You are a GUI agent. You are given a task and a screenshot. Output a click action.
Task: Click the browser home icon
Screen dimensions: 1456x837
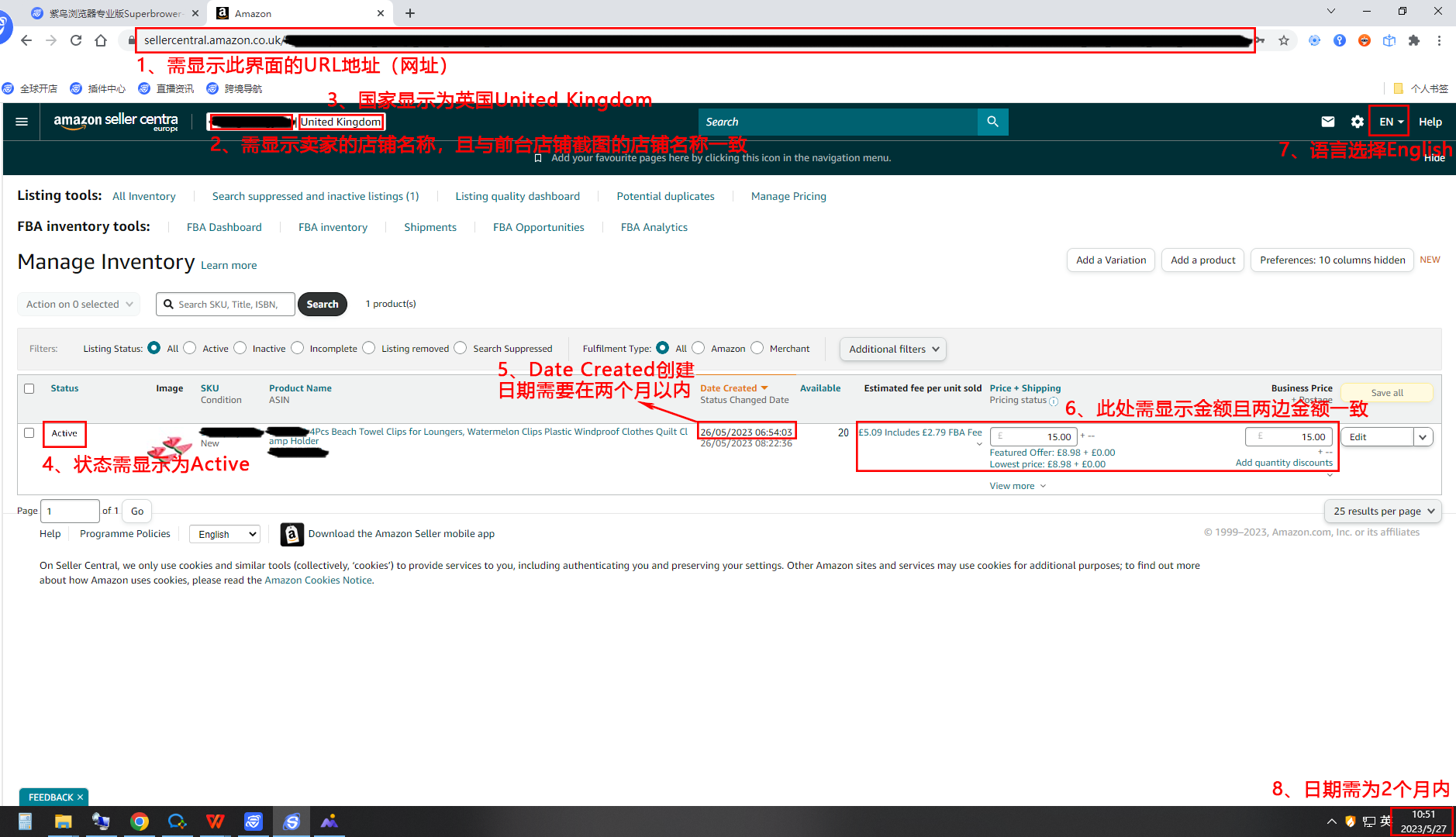101,40
